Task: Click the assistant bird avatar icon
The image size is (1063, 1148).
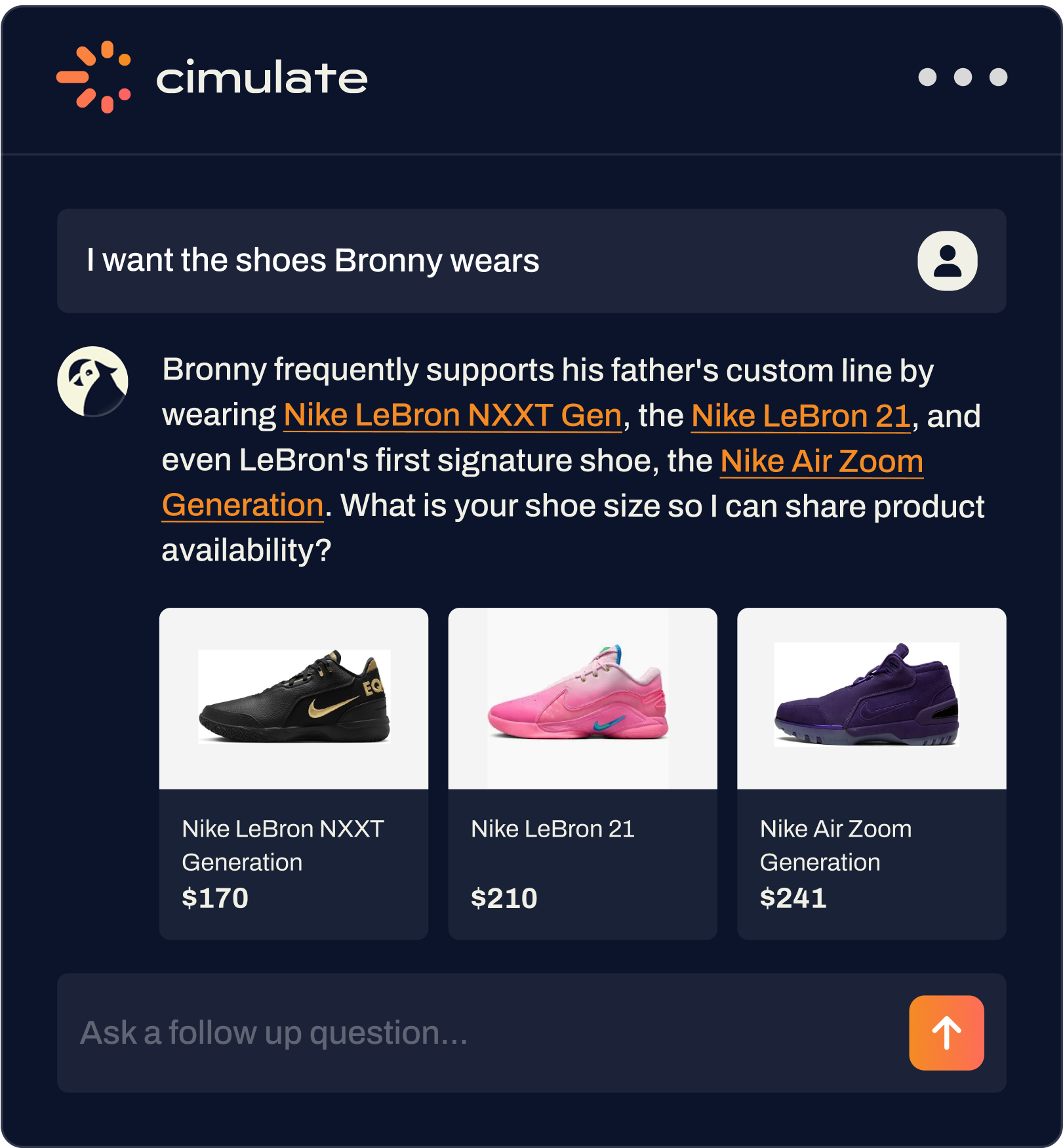Action: tap(92, 382)
